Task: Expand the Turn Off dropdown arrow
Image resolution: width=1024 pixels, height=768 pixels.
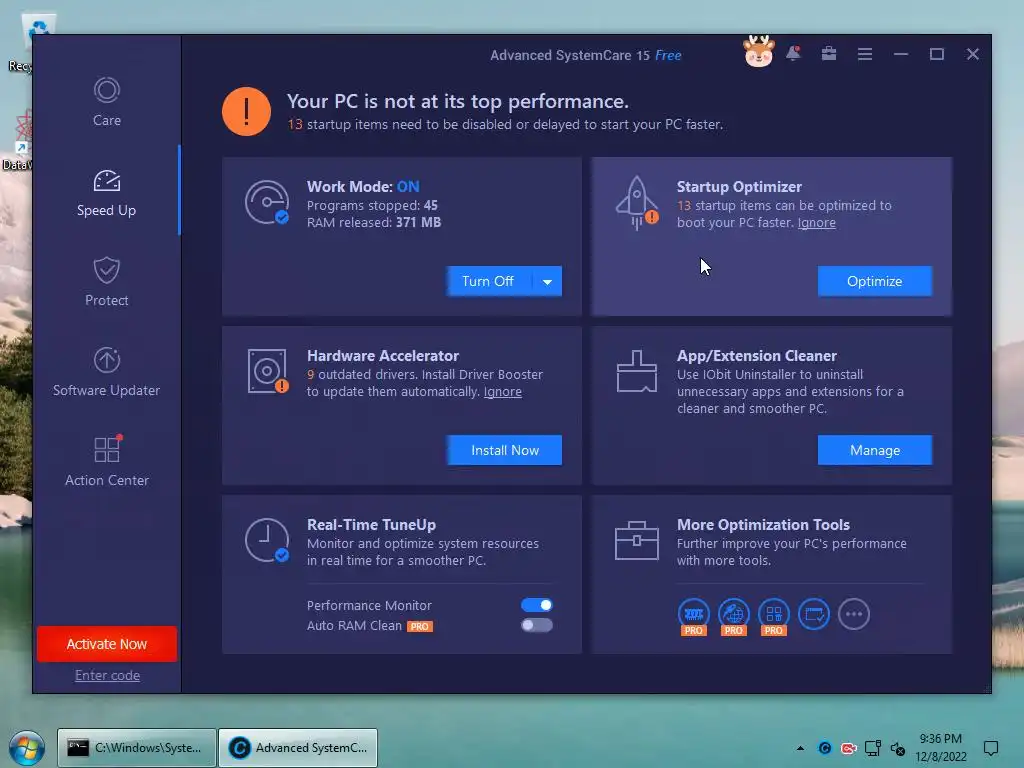Action: pyautogui.click(x=547, y=281)
